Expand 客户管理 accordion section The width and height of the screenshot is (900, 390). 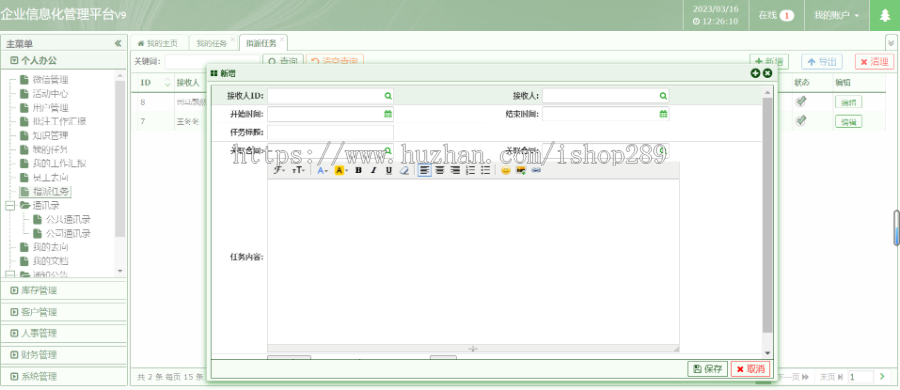pos(64,312)
